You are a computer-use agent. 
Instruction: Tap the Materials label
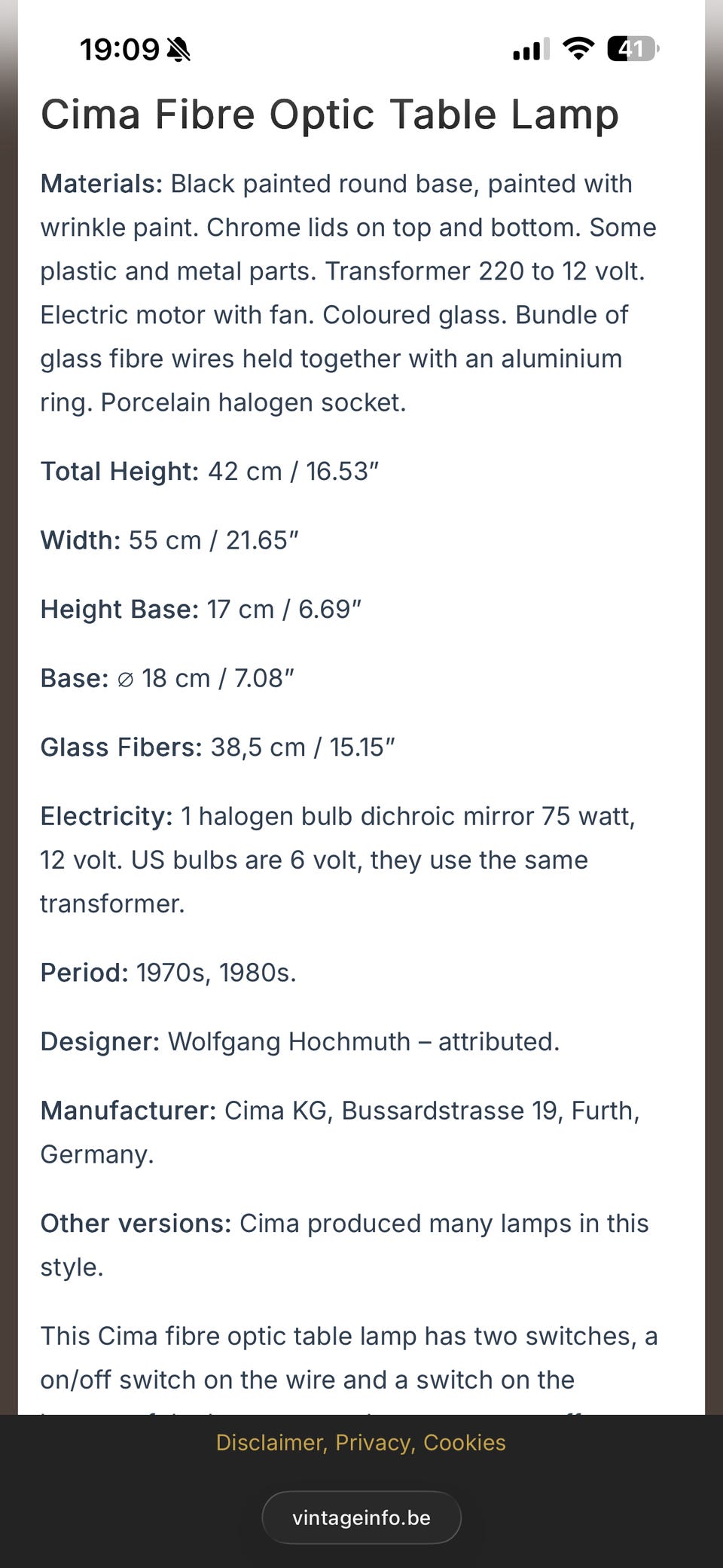tap(102, 184)
